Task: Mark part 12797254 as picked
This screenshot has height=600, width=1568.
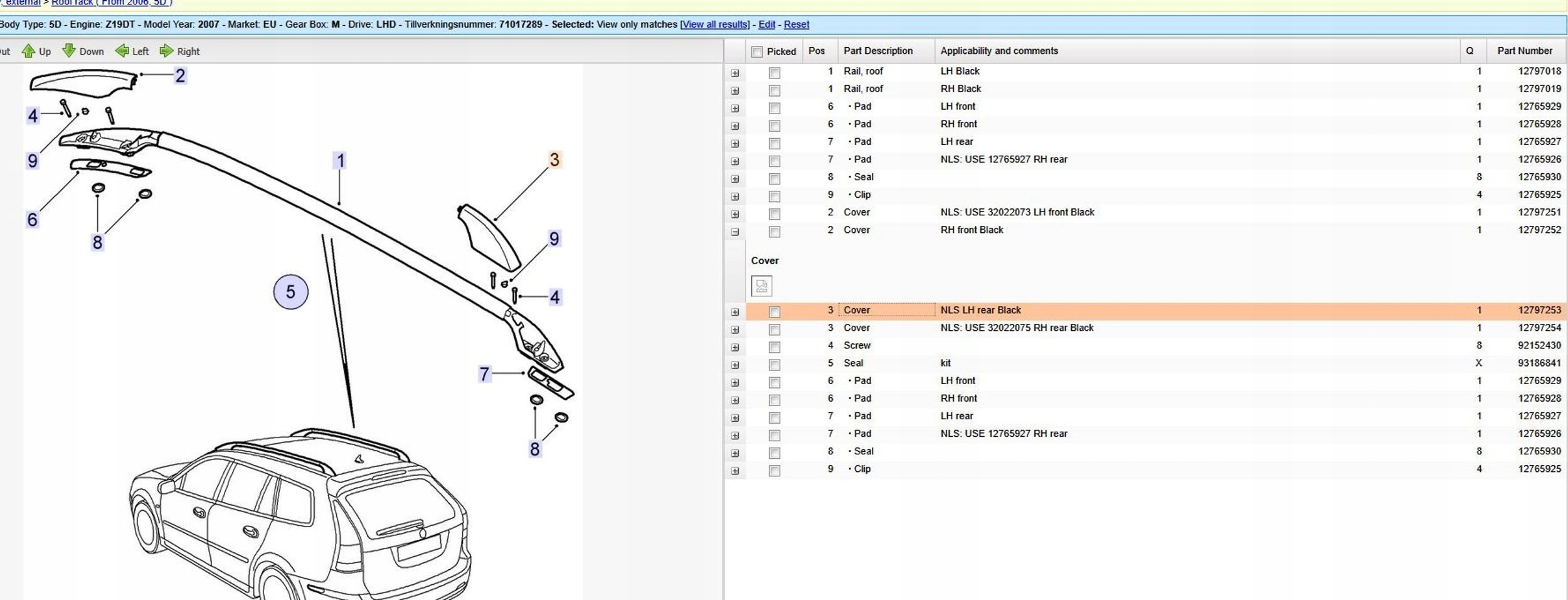Action: pyautogui.click(x=775, y=329)
